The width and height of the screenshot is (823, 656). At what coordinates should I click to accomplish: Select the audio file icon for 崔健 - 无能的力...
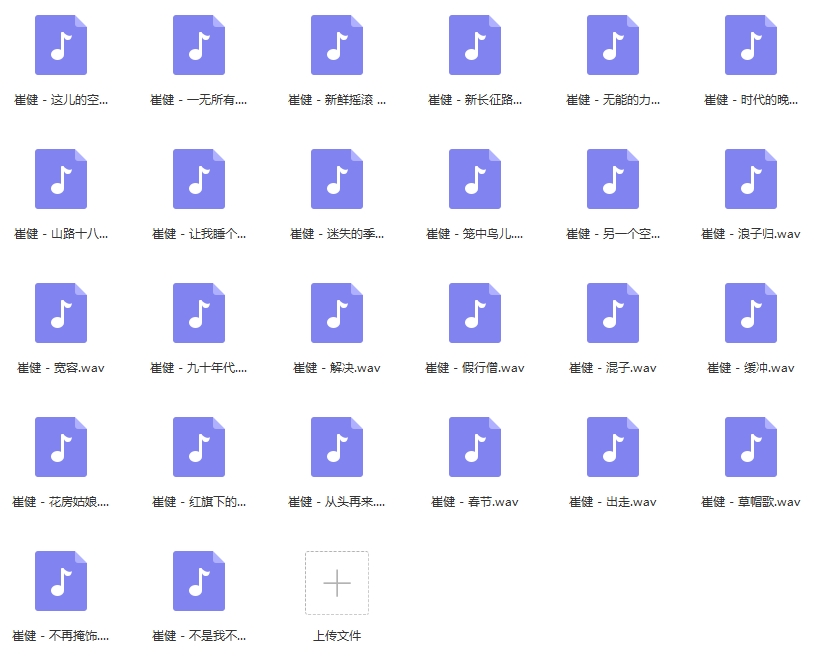[613, 45]
